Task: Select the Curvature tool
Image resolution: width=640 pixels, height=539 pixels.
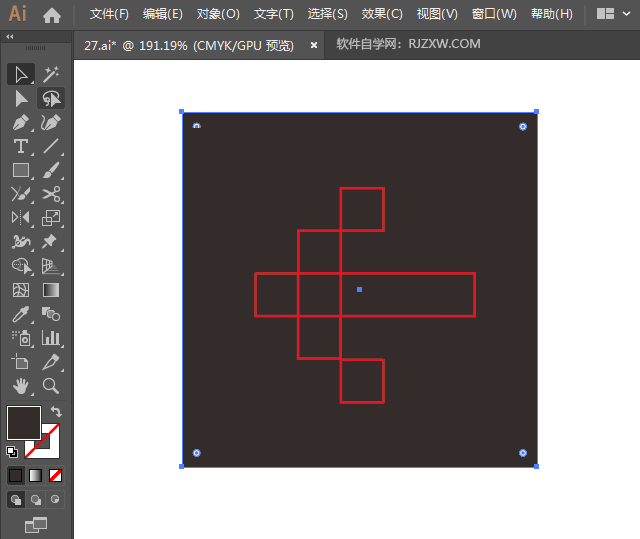Action: [51, 122]
